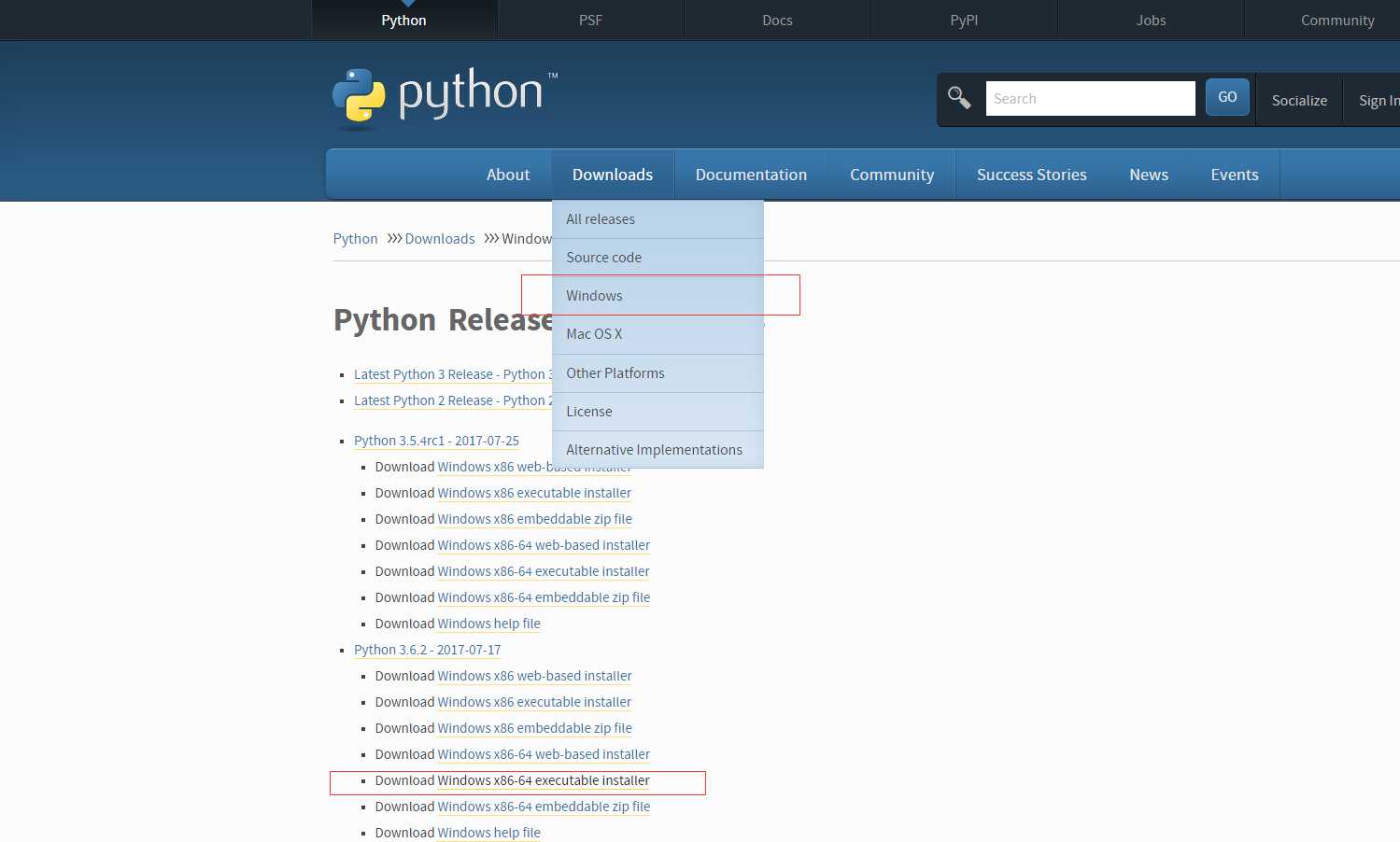Download 3.5.4rc1 Windows x86-64 web-based installer
The width and height of the screenshot is (1400, 842).
point(544,545)
